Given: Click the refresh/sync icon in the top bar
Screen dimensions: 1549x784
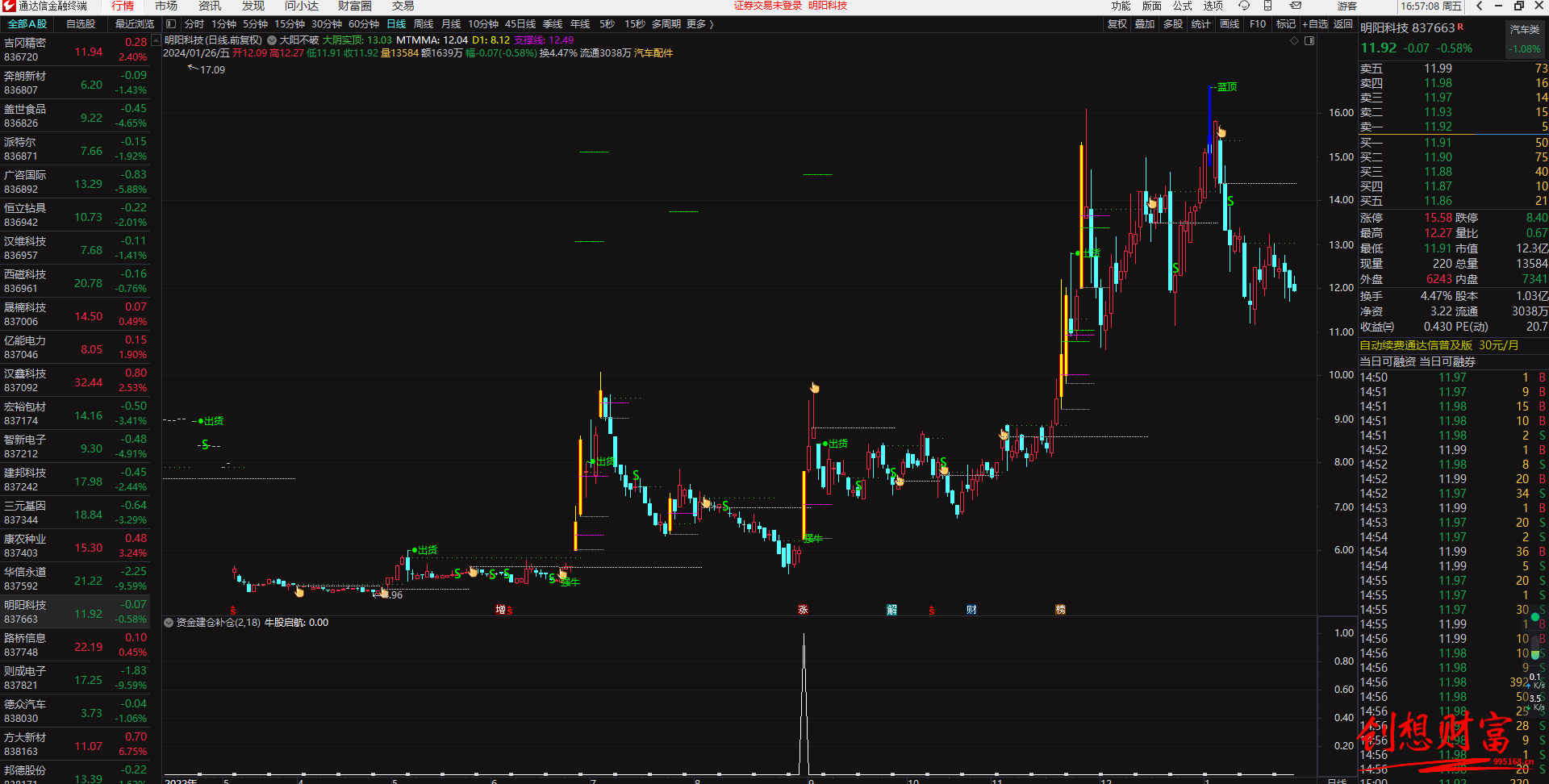Looking at the screenshot, I should click(x=1244, y=6).
